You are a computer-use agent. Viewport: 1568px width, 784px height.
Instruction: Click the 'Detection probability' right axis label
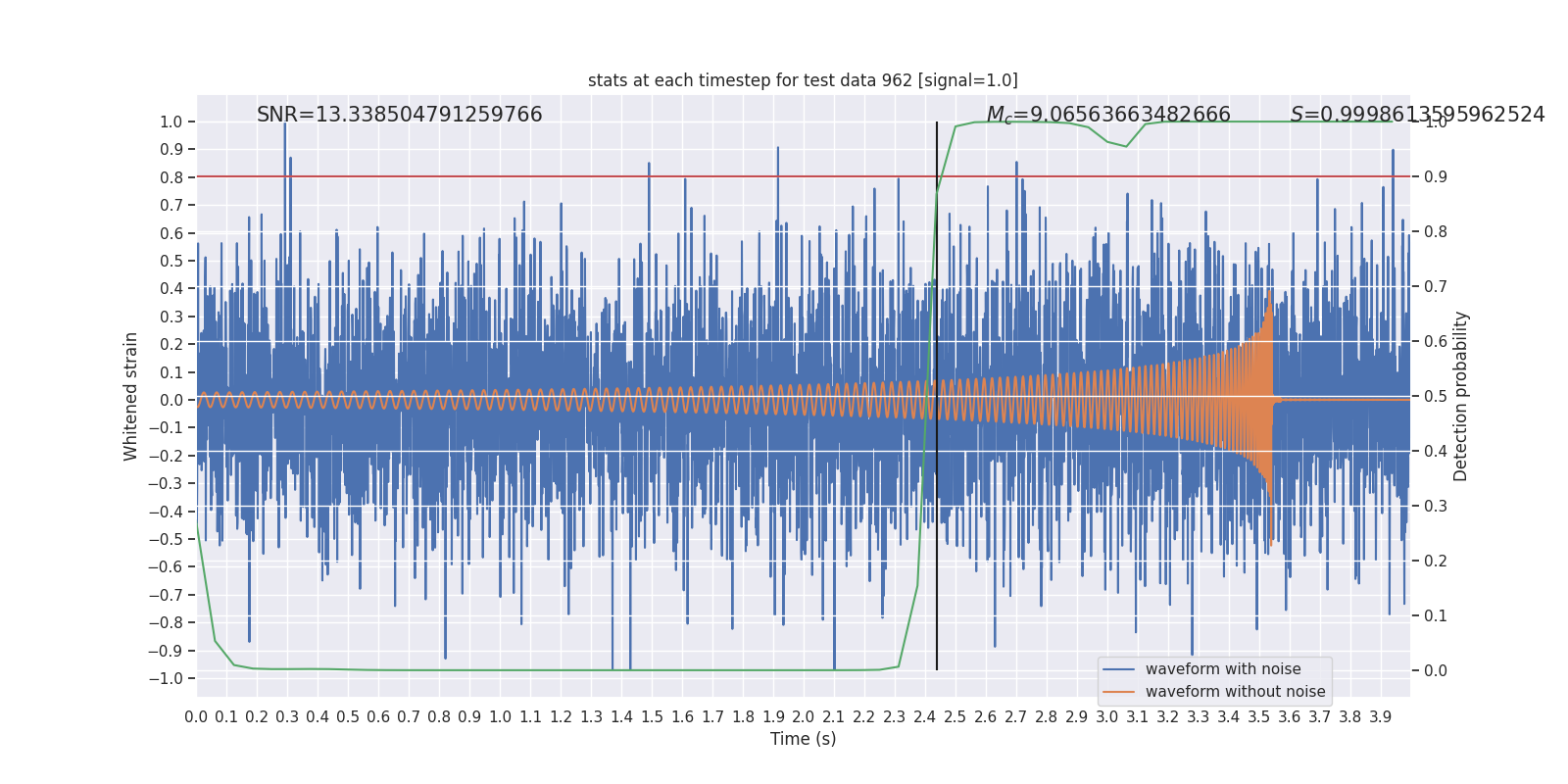click(x=1461, y=396)
